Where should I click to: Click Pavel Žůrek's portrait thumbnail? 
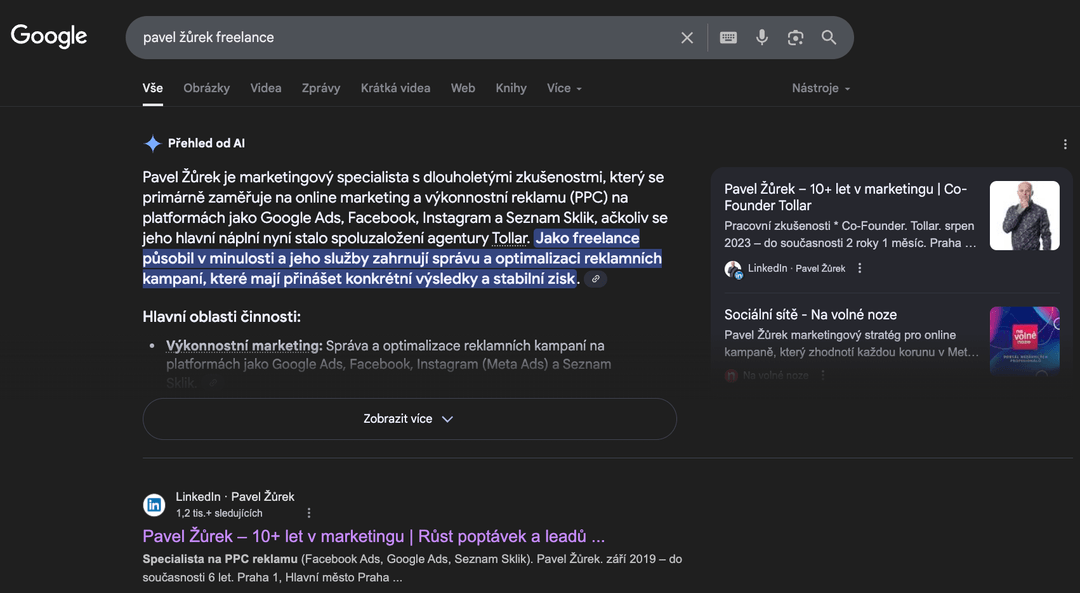pos(1024,215)
